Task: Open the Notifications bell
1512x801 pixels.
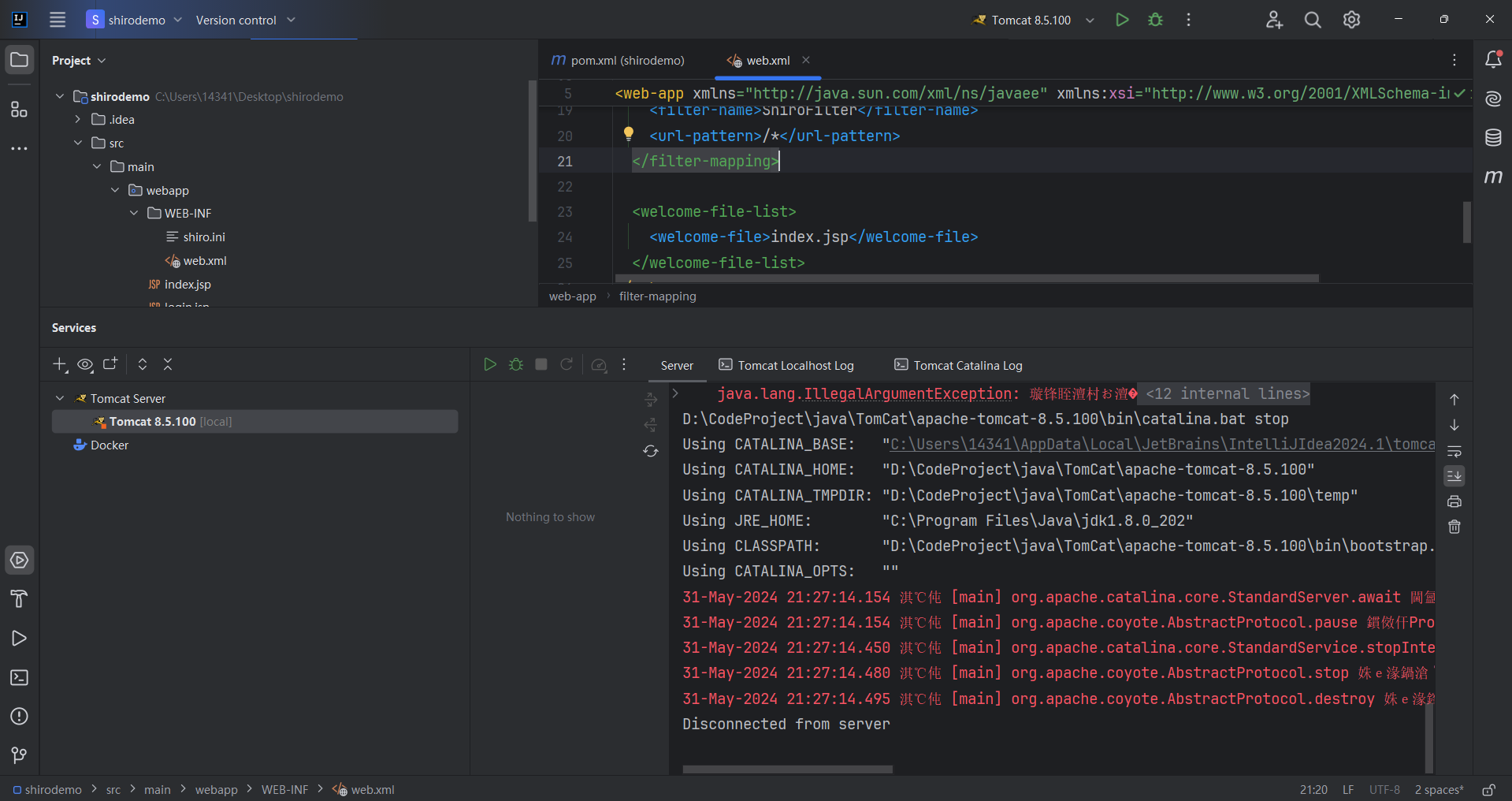Action: click(1493, 60)
